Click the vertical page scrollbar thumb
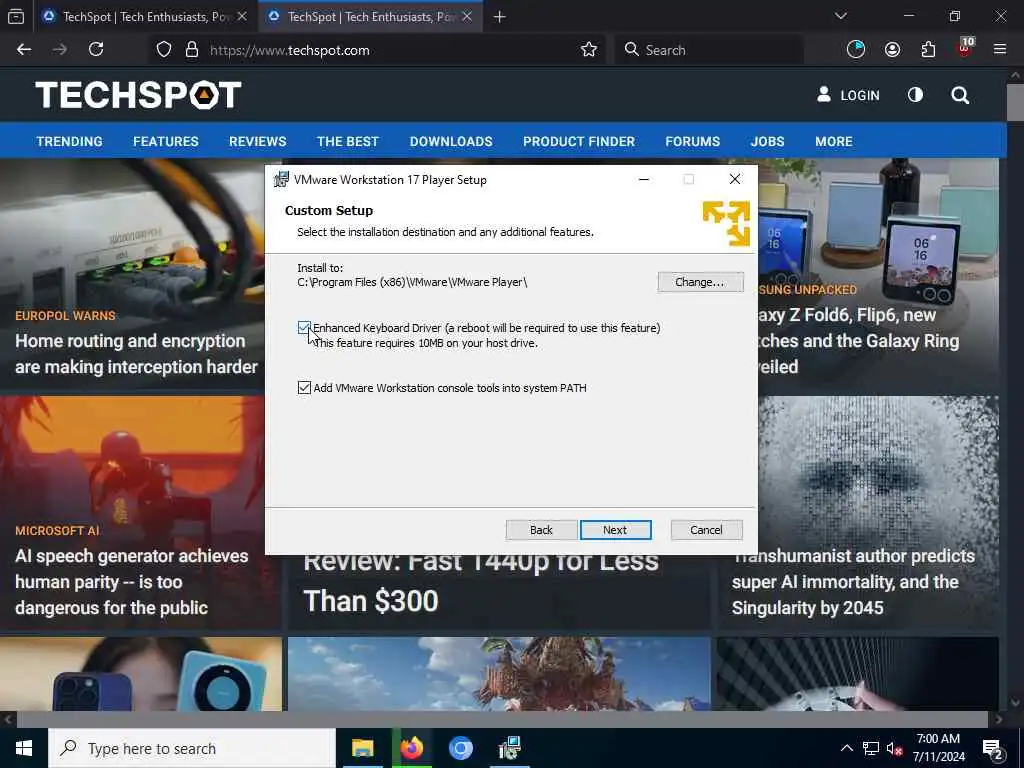This screenshot has height=768, width=1024. [1016, 101]
